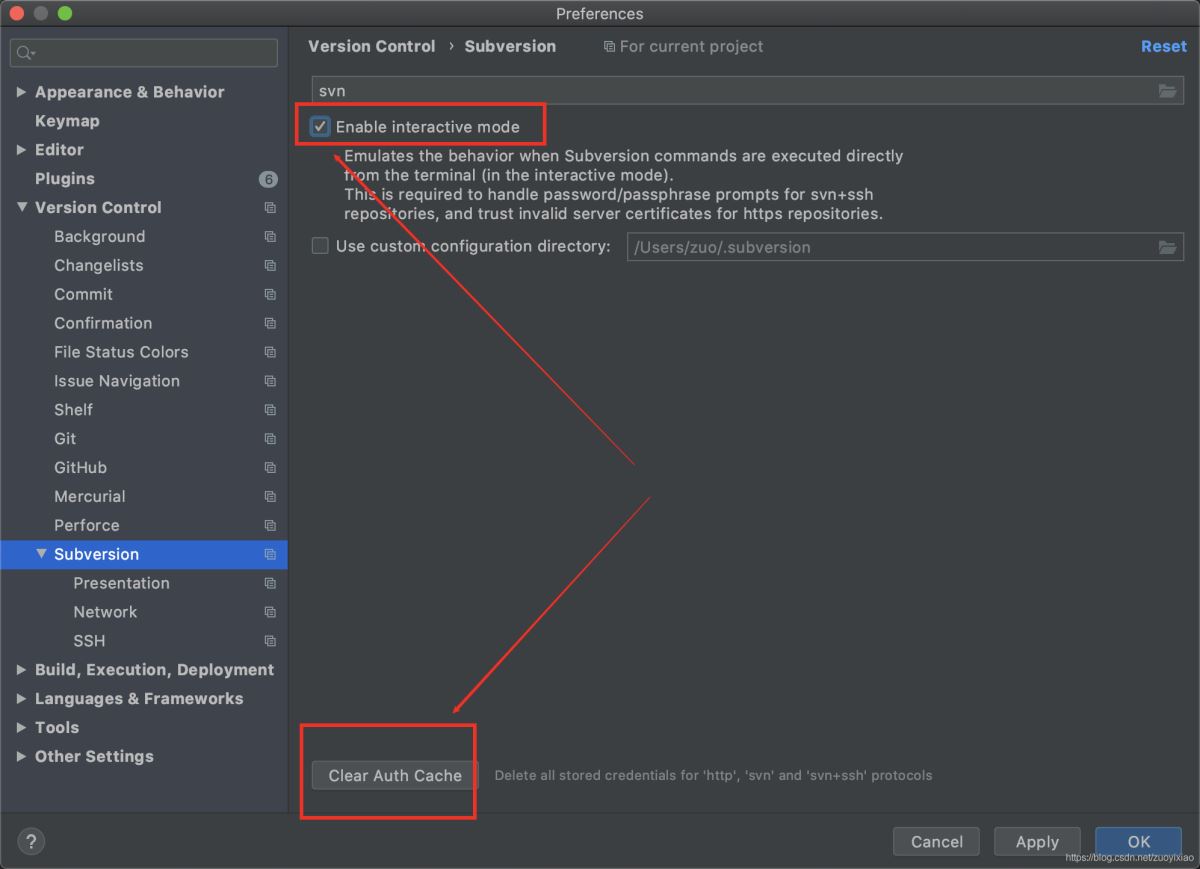
Task: Click the project-level icon beside Git
Action: click(270, 439)
